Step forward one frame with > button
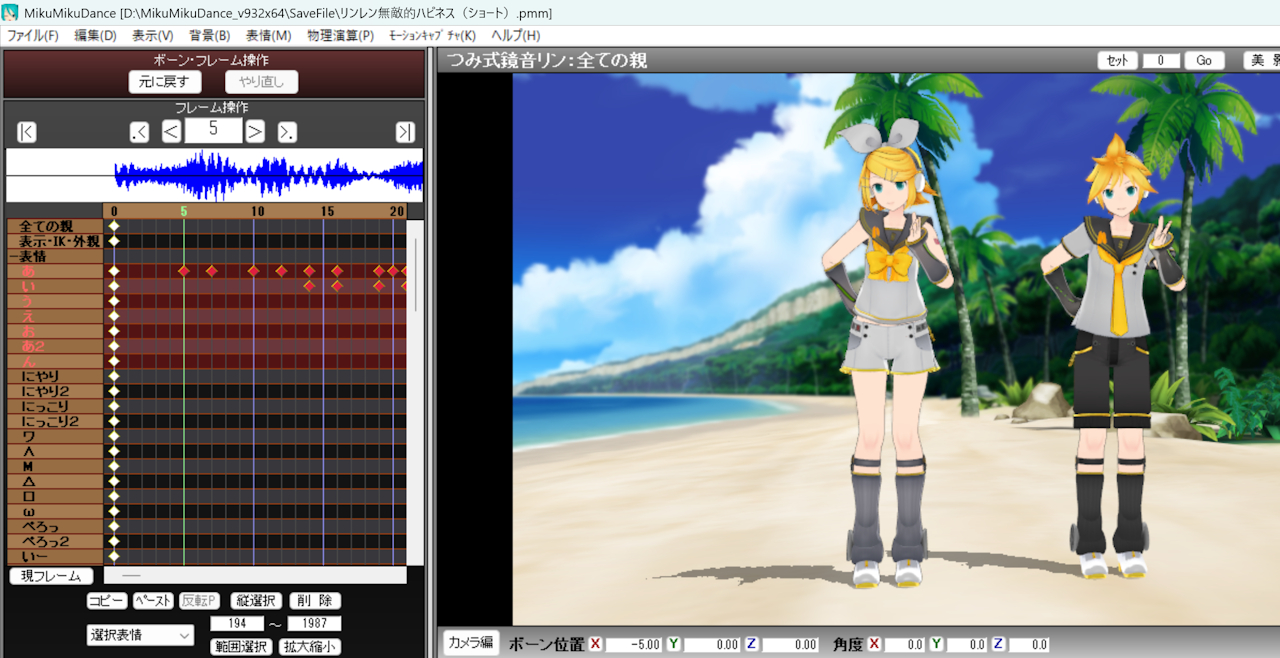Screen dimensions: 1280x658 click(x=255, y=132)
